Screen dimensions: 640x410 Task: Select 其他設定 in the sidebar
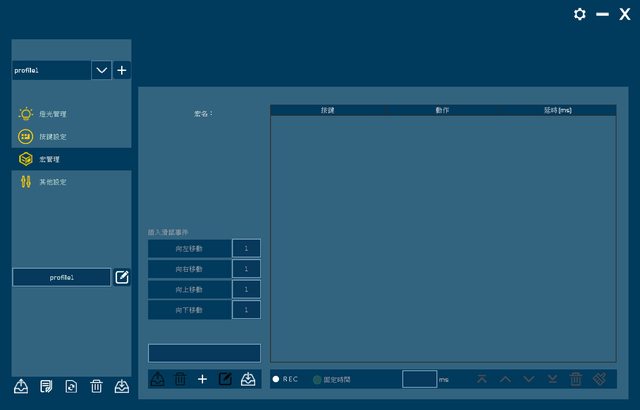52,183
